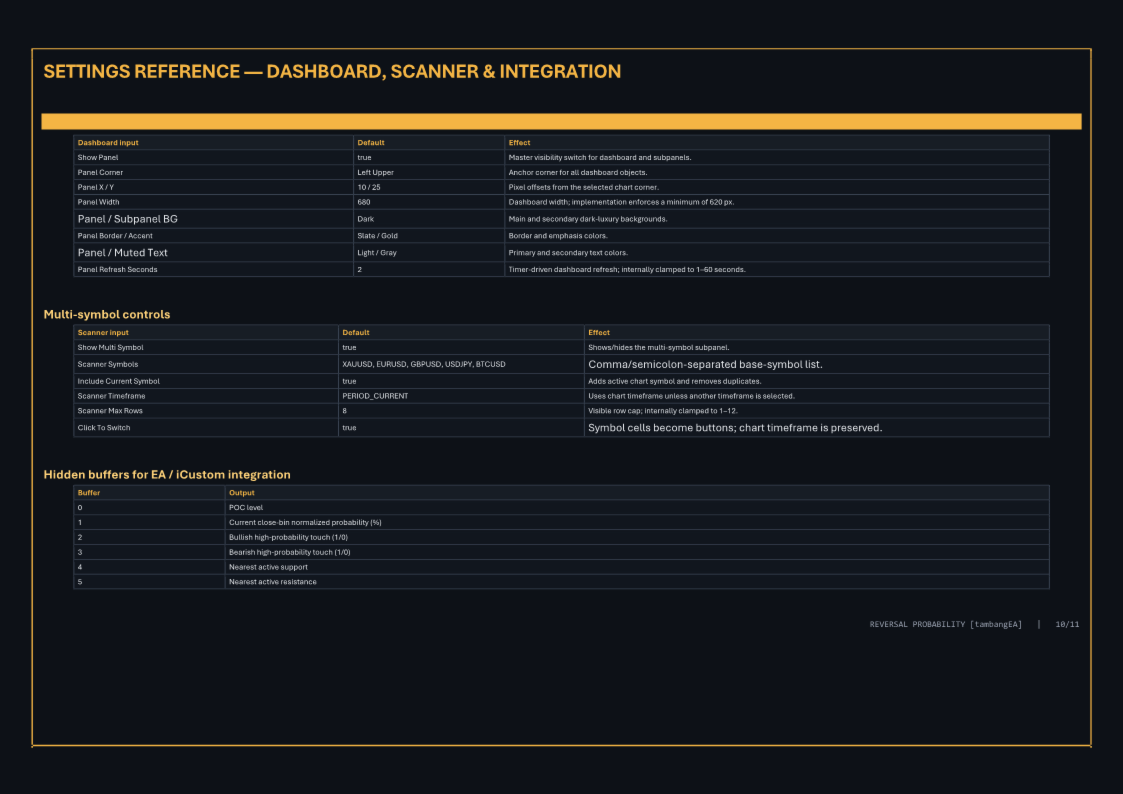Click the Panel Refresh Seconds row label
The height and width of the screenshot is (794, 1123).
(x=117, y=270)
